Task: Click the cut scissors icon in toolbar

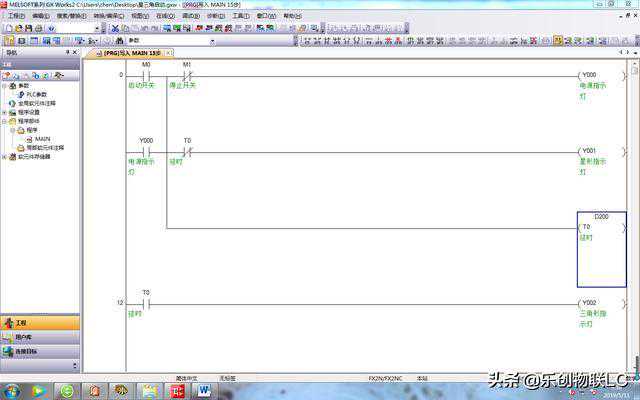Action: tap(115, 28)
